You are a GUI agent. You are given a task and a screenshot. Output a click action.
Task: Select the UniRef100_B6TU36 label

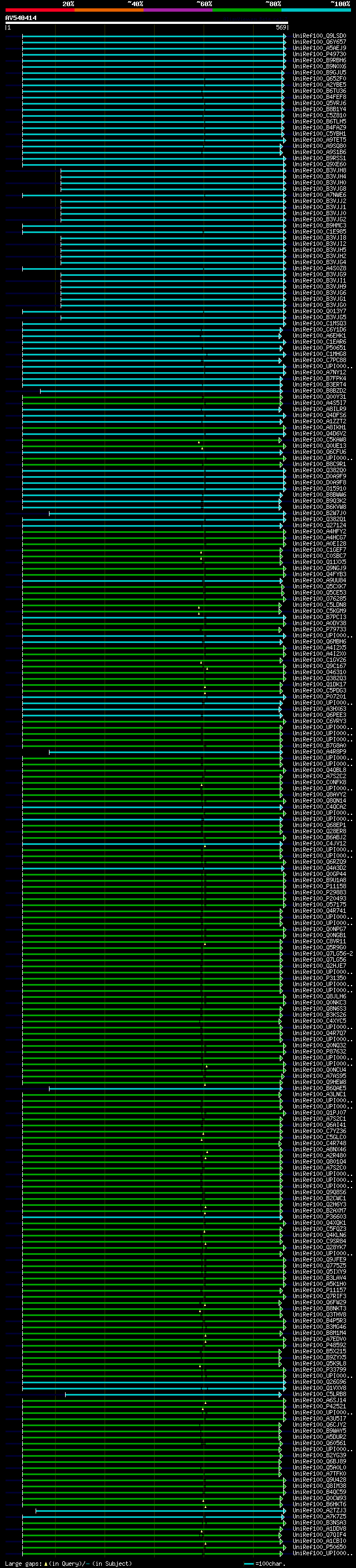tap(319, 91)
